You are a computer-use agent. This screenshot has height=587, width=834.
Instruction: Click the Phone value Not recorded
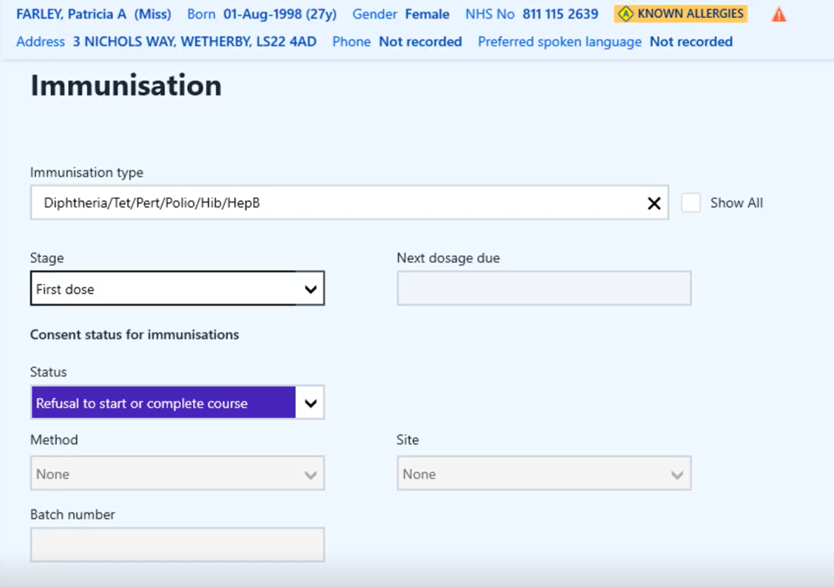coord(420,41)
